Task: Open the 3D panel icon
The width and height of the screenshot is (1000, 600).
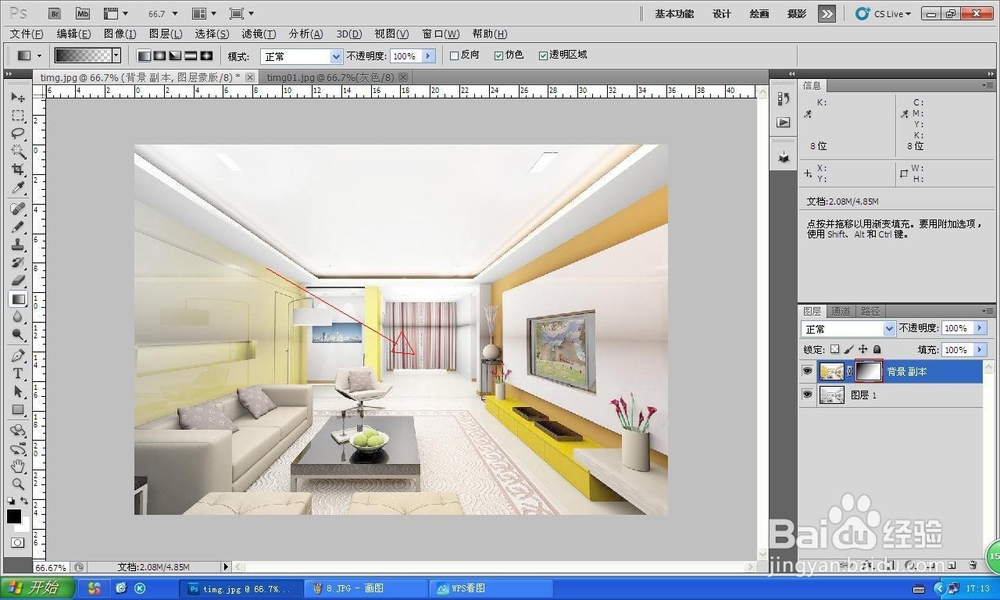Action: click(784, 157)
